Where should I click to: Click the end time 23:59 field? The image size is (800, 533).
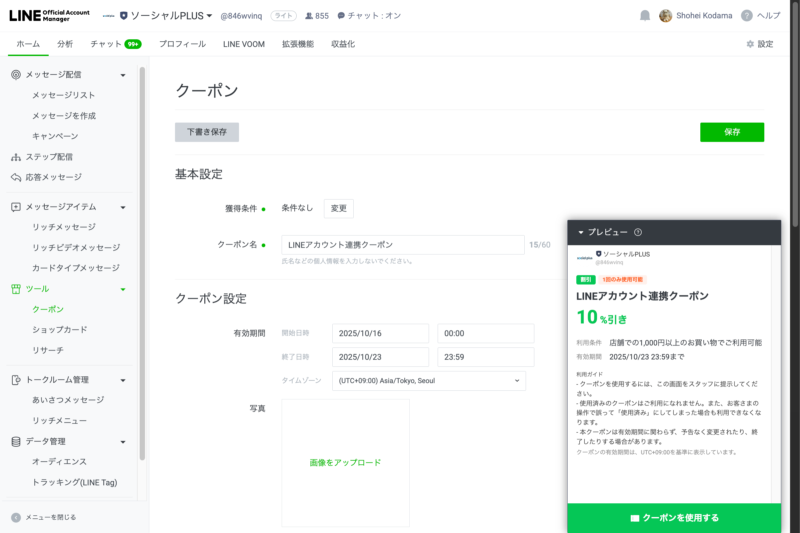pyautogui.click(x=486, y=357)
